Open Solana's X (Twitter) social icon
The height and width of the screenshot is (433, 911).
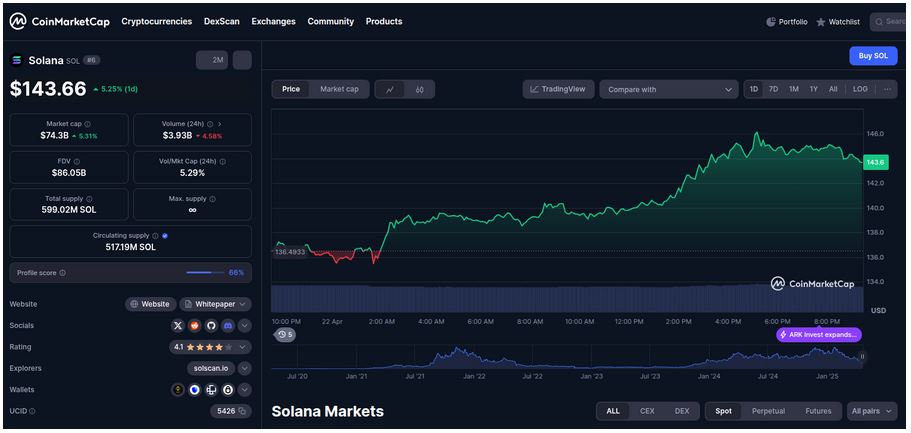click(x=178, y=325)
